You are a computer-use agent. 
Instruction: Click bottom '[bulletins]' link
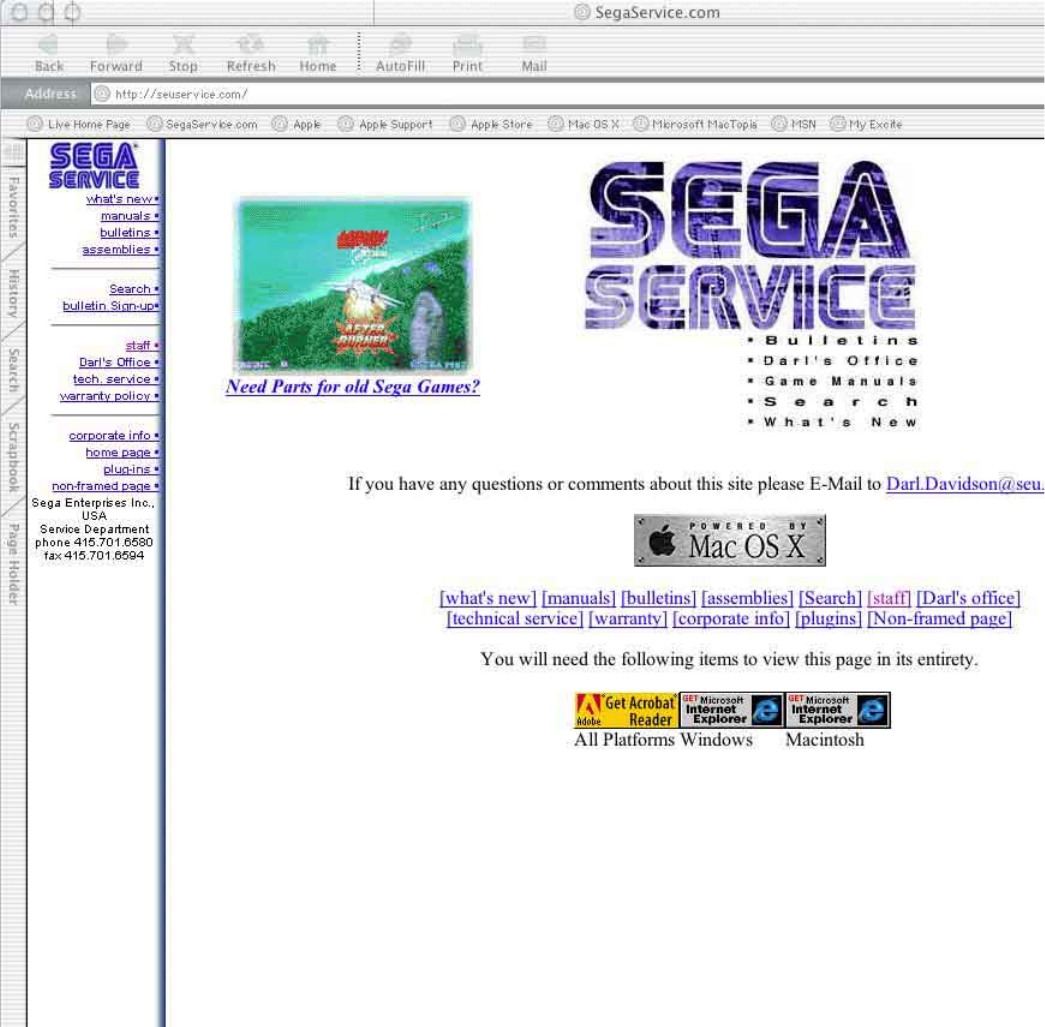point(658,598)
